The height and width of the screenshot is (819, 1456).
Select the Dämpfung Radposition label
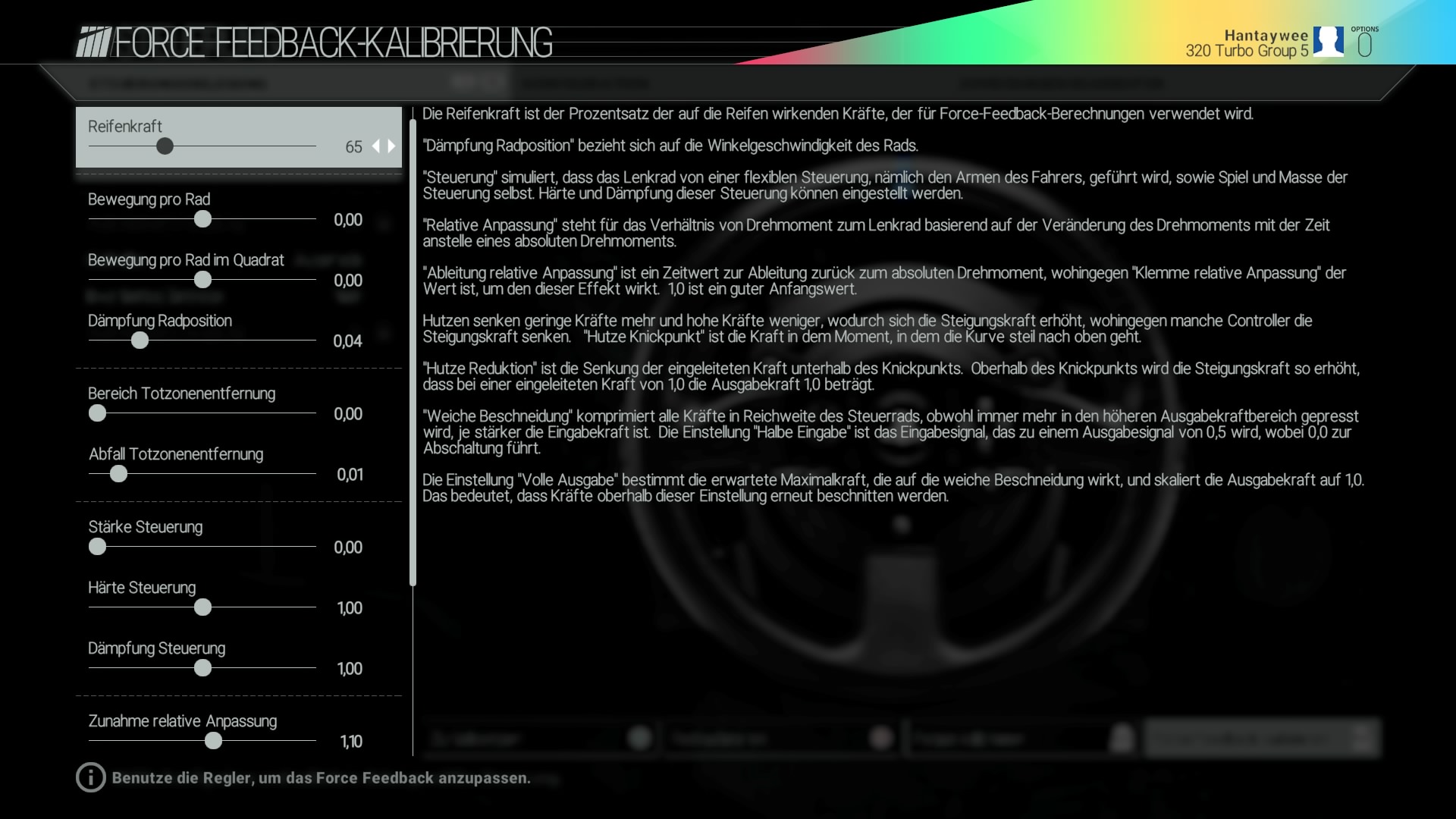[160, 321]
